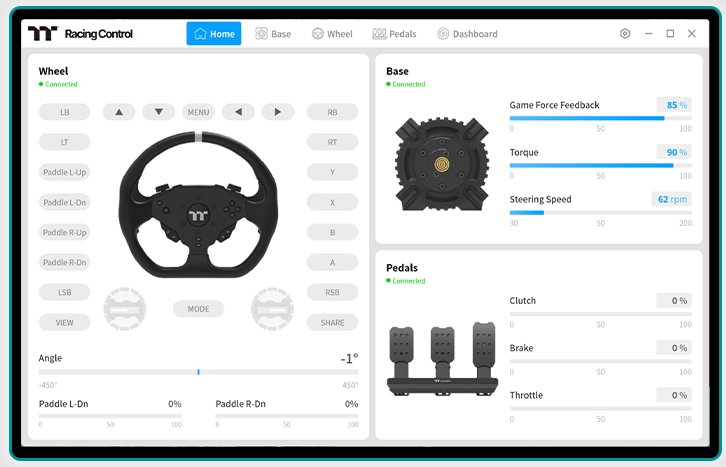726x467 pixels.
Task: Click the left rotary dial icon
Action: click(125, 309)
